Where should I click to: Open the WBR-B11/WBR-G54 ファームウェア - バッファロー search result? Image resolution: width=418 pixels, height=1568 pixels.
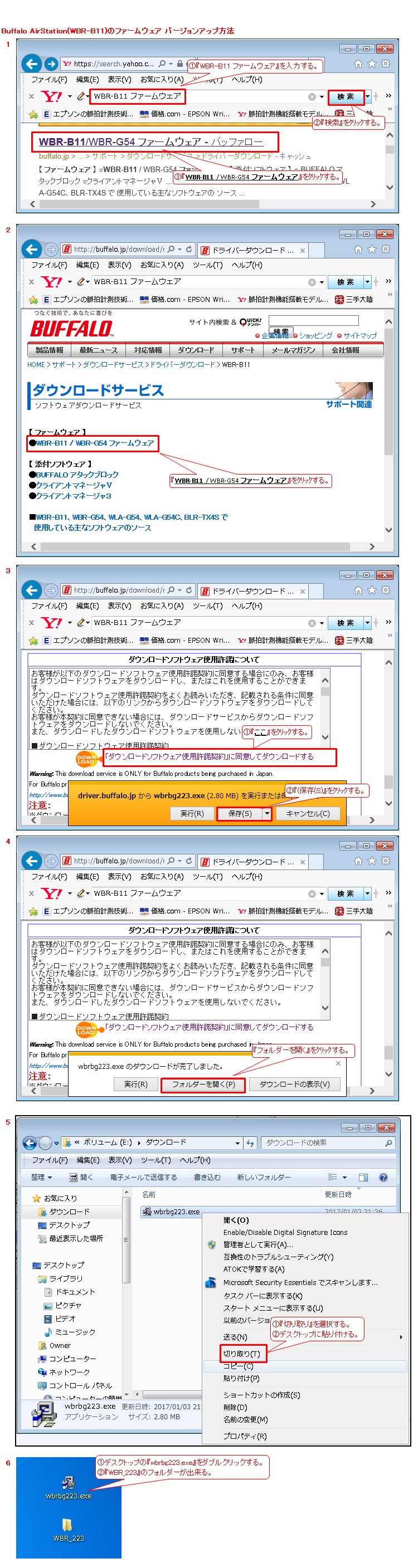coord(151,142)
